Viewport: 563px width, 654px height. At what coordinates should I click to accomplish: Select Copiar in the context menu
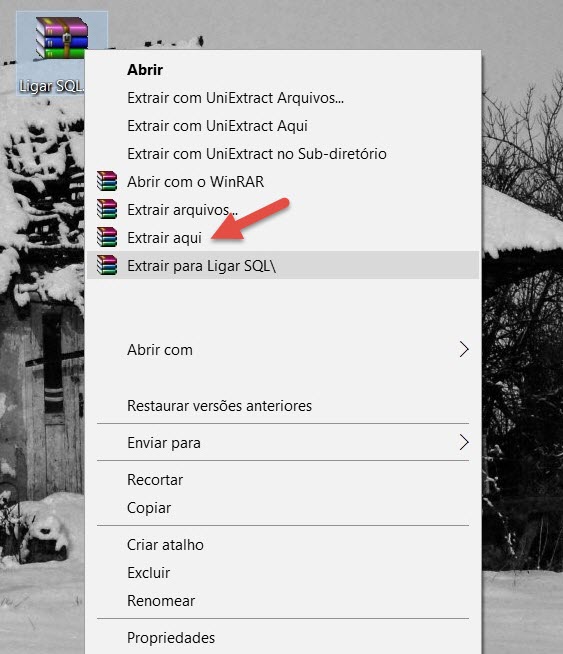[283, 508]
